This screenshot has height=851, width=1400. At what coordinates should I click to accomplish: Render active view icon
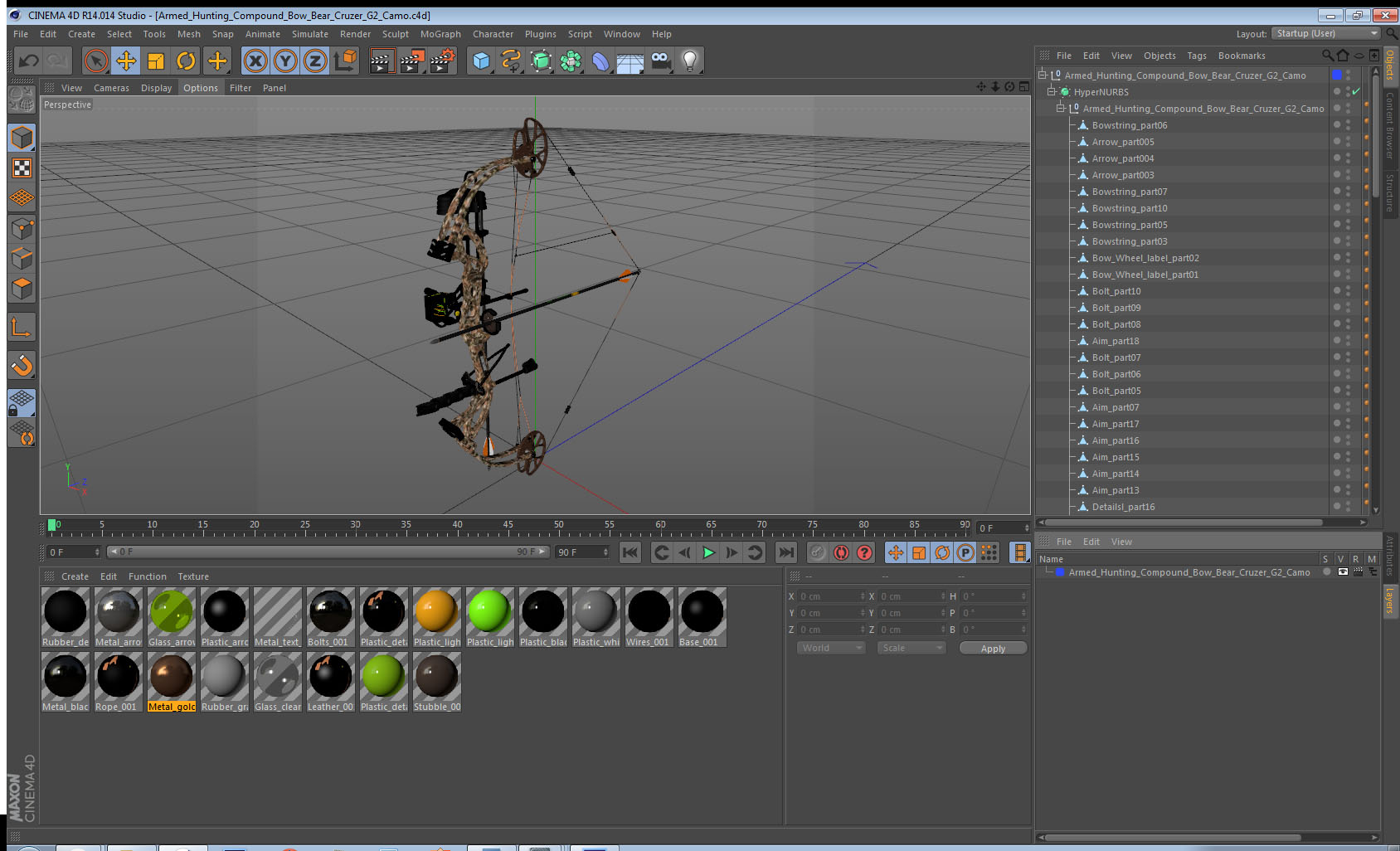(381, 61)
